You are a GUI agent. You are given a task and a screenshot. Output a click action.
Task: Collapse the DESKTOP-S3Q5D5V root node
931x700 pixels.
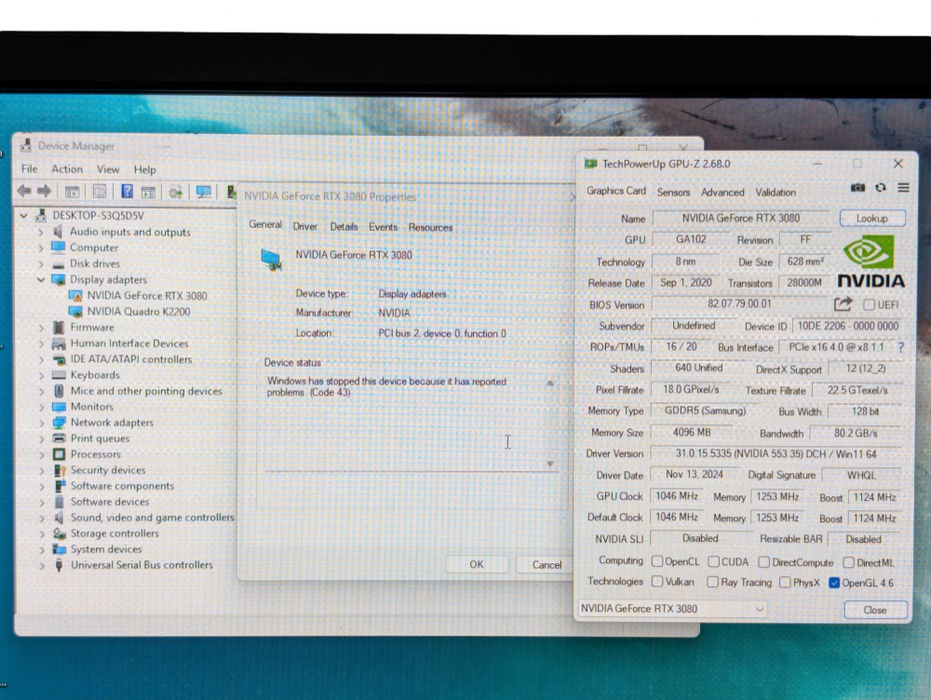[24, 216]
